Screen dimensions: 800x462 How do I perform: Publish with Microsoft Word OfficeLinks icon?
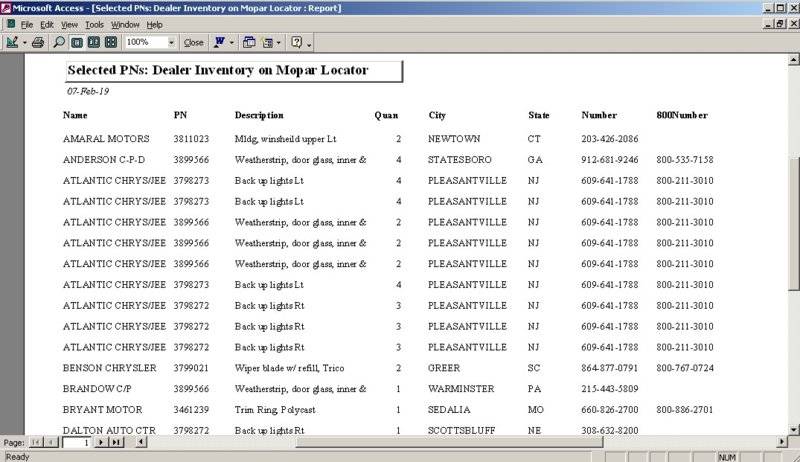coord(219,42)
